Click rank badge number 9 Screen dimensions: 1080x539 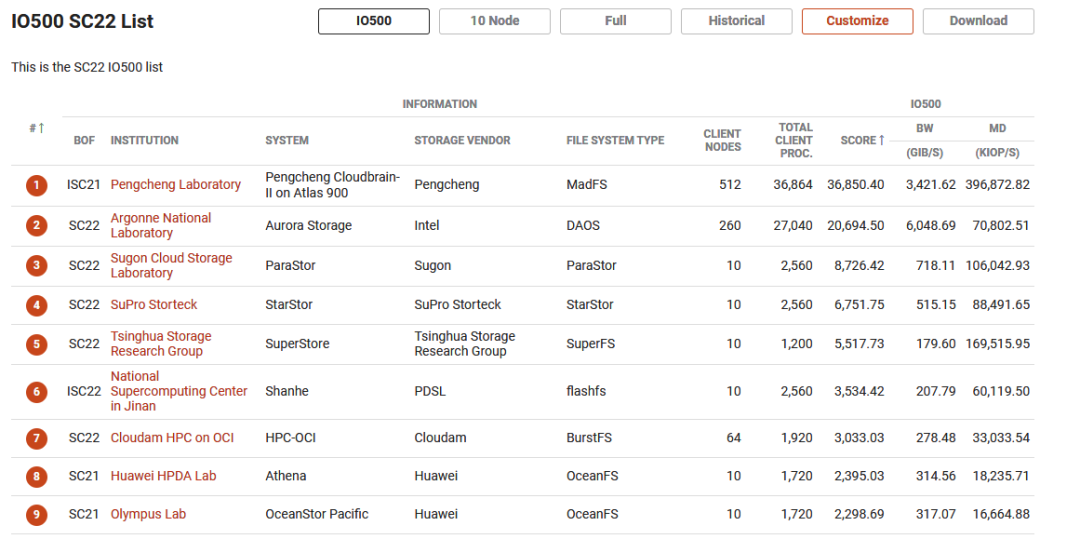click(x=37, y=514)
